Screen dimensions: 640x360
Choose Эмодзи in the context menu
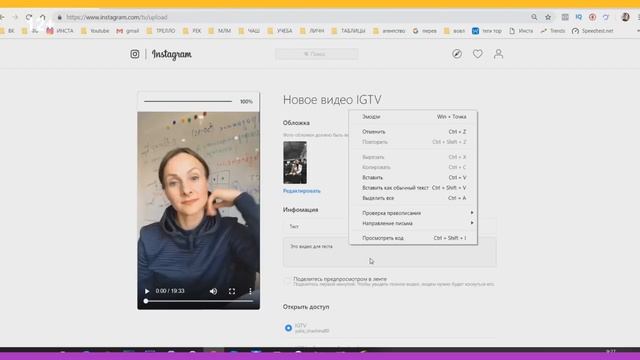(413, 117)
